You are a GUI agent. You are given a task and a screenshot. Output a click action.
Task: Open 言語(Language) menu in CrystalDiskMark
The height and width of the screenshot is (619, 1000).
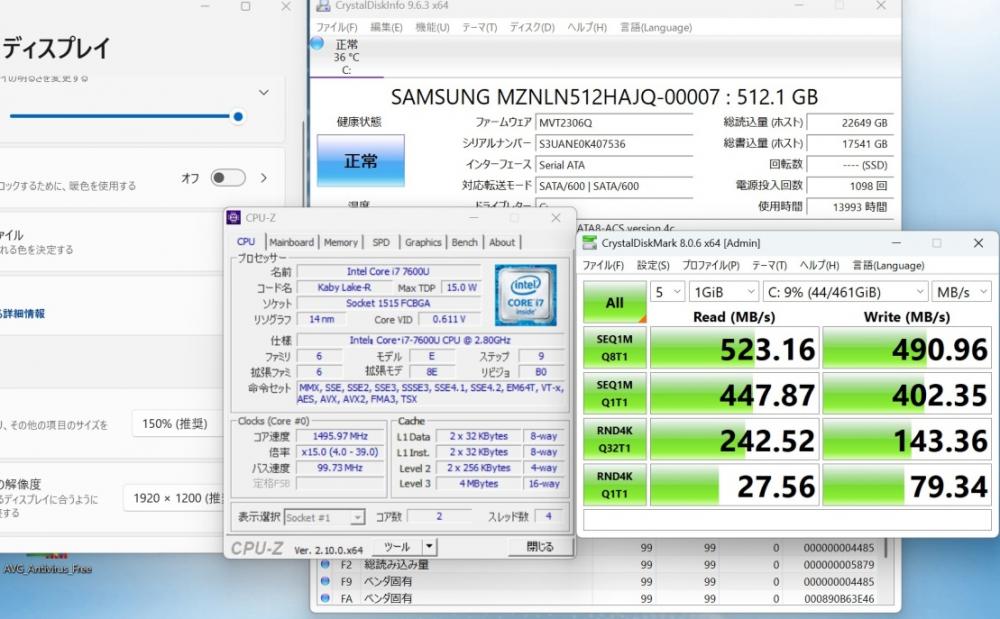coord(888,265)
